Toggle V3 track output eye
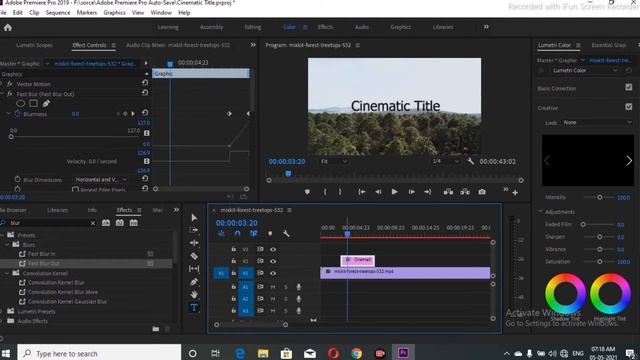 [273, 249]
